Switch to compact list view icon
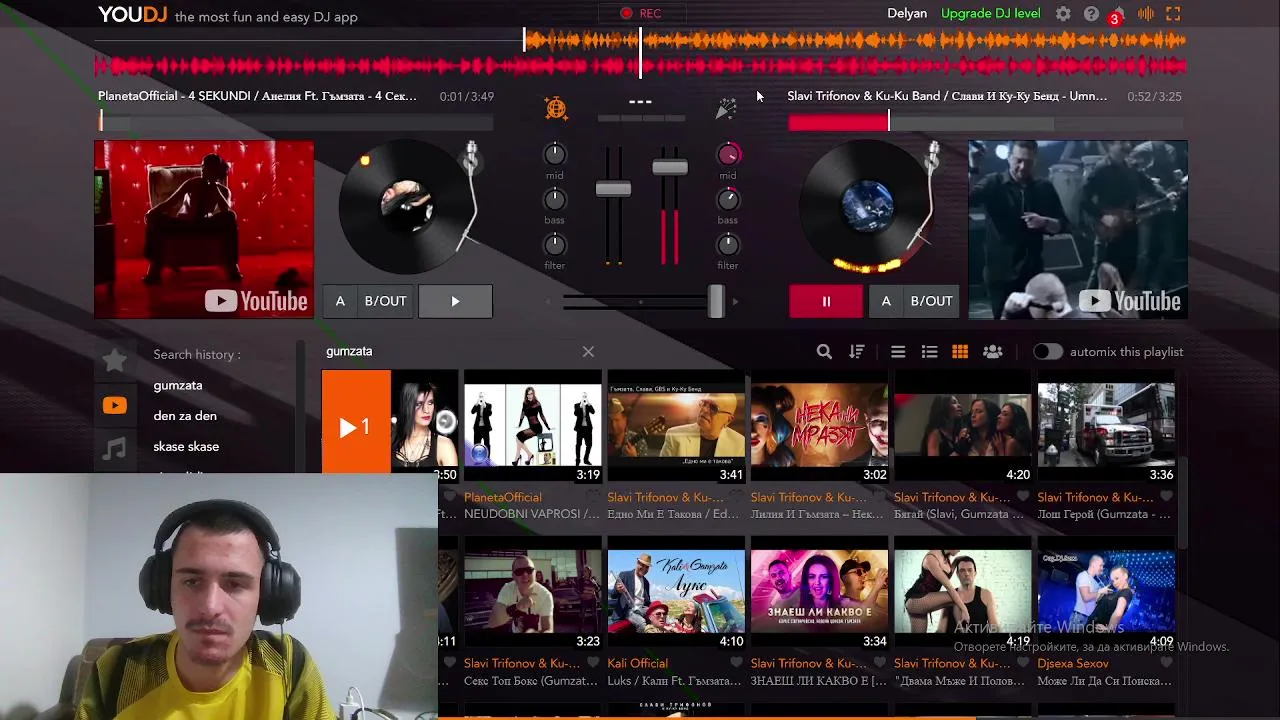 pos(898,352)
